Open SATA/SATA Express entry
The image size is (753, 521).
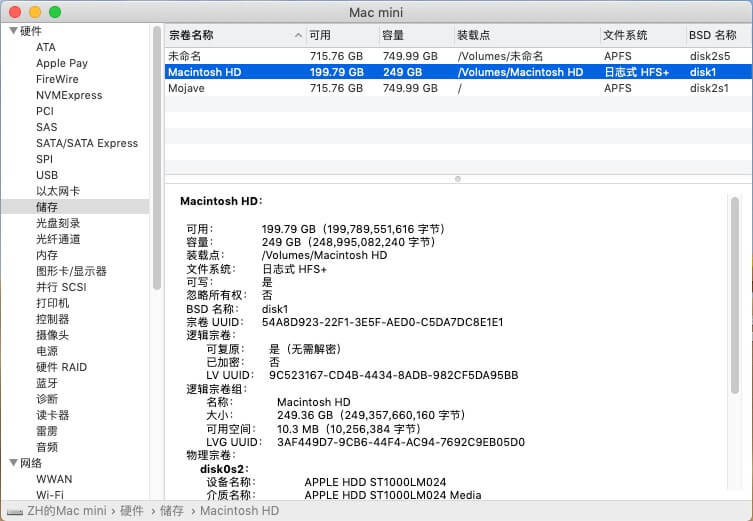87,143
